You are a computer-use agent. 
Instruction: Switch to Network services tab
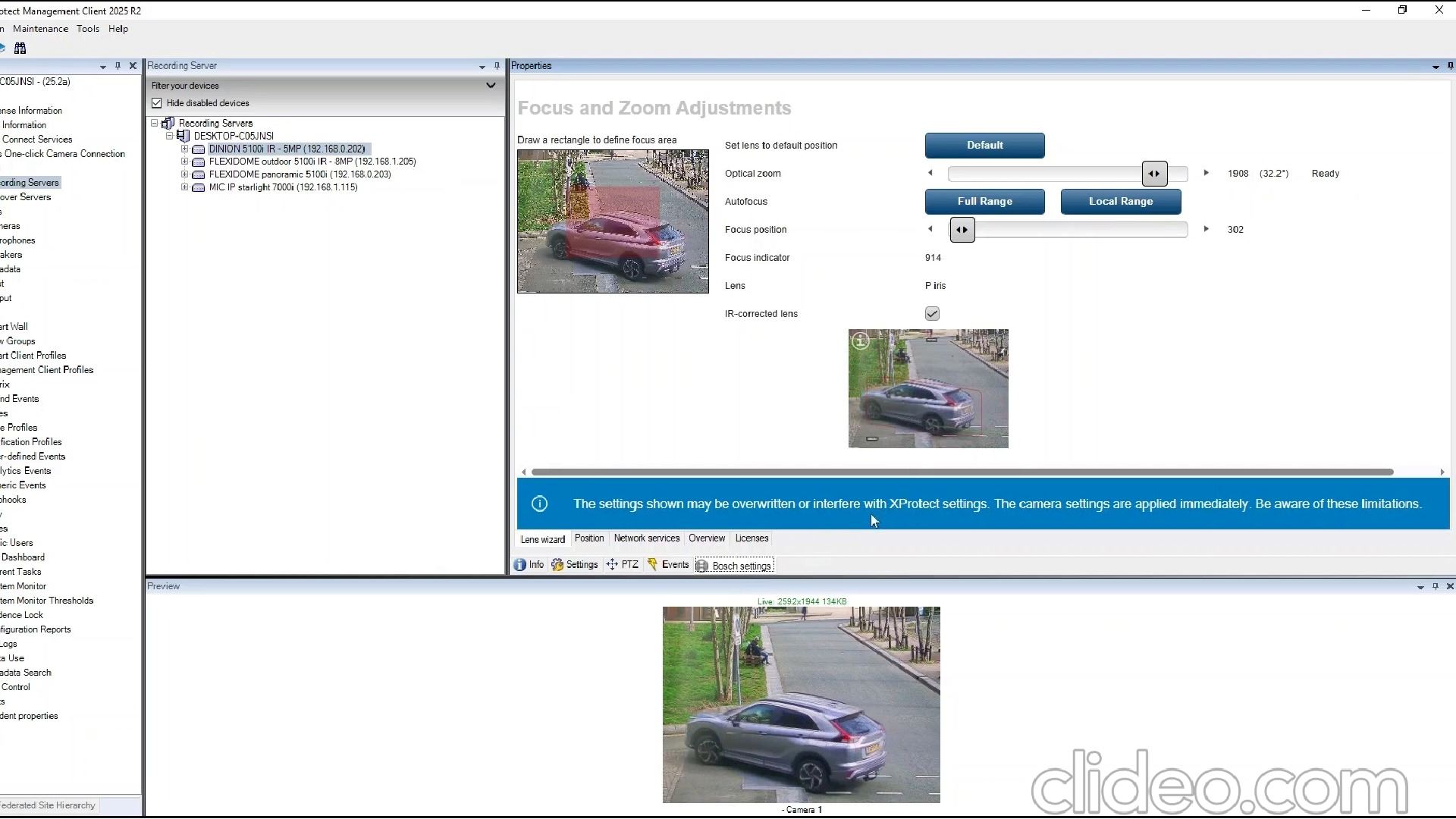(x=646, y=538)
